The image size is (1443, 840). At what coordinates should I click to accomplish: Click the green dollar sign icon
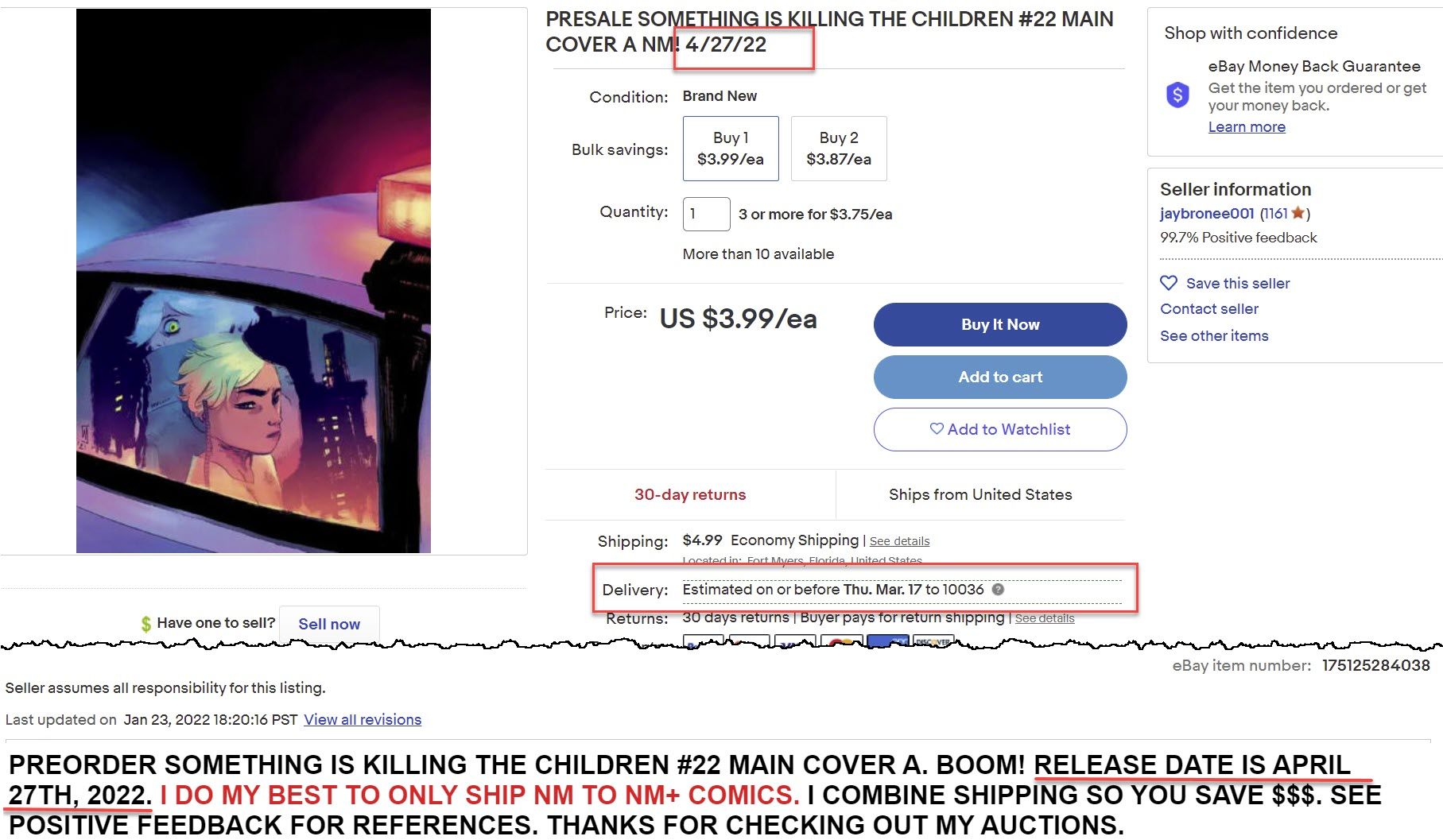(x=146, y=624)
